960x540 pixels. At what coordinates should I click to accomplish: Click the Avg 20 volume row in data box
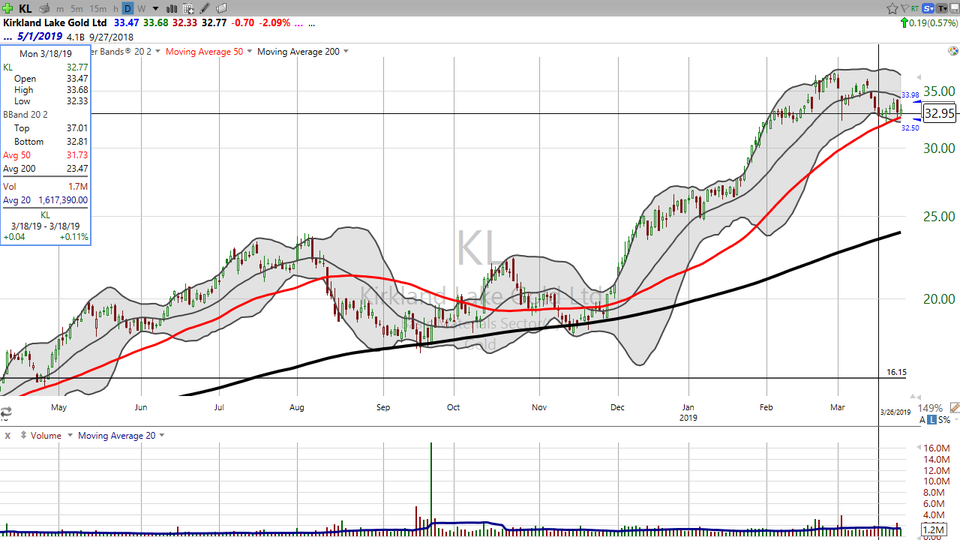pos(45,200)
